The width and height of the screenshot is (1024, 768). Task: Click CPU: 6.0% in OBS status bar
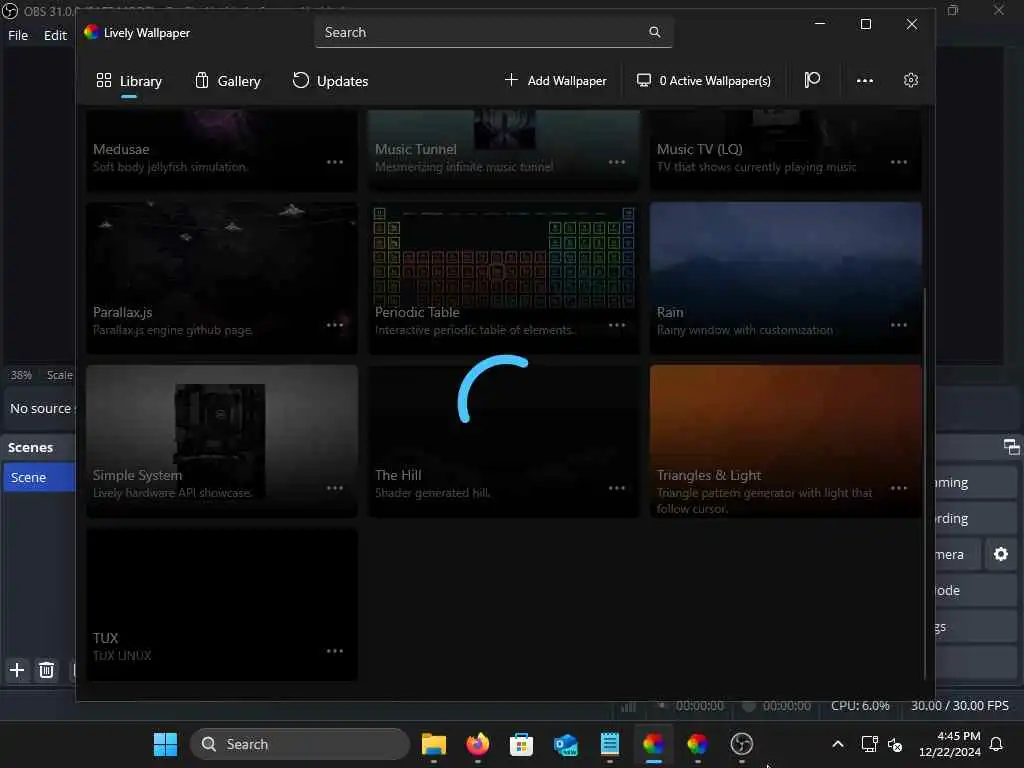point(860,705)
